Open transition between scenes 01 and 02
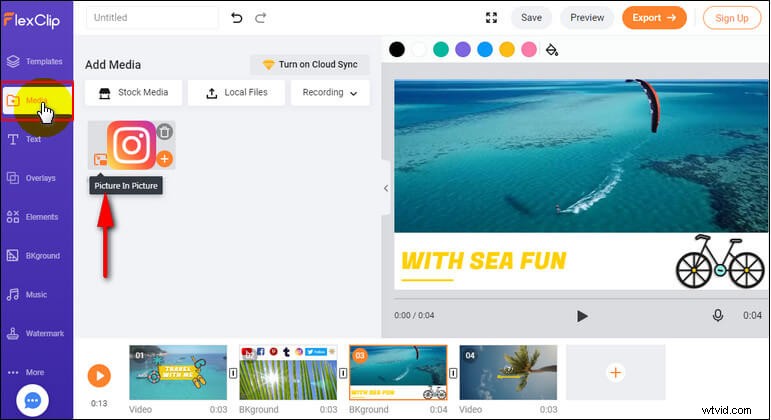771x420 pixels. [x=233, y=374]
